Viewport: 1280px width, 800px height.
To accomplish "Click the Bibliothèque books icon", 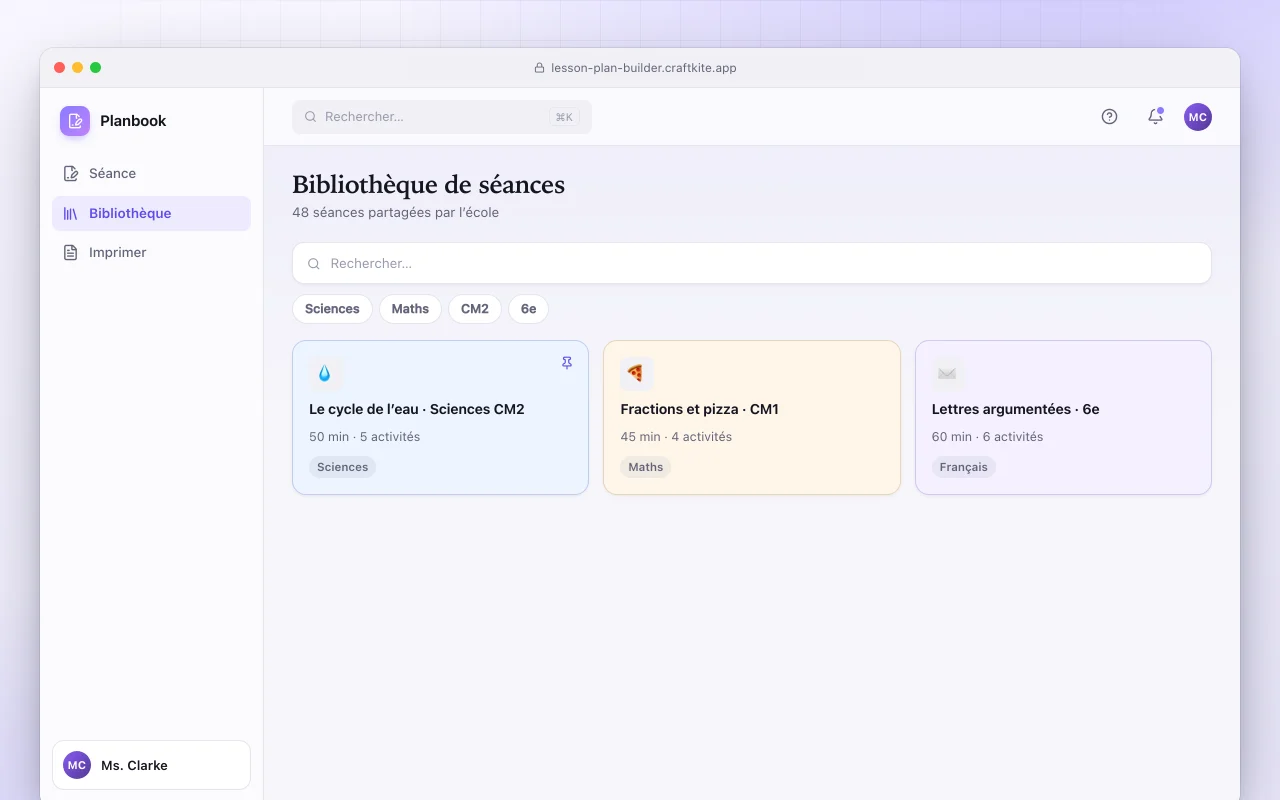I will 71,214.
